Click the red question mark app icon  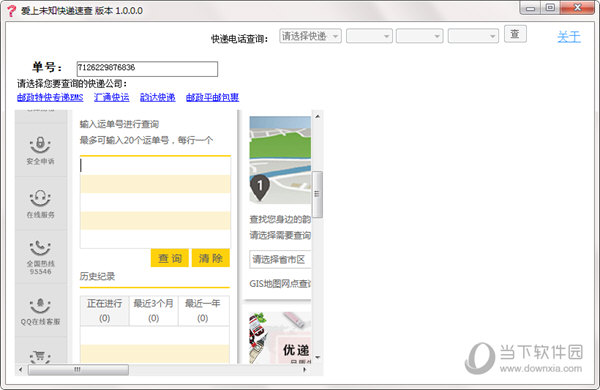(11, 10)
